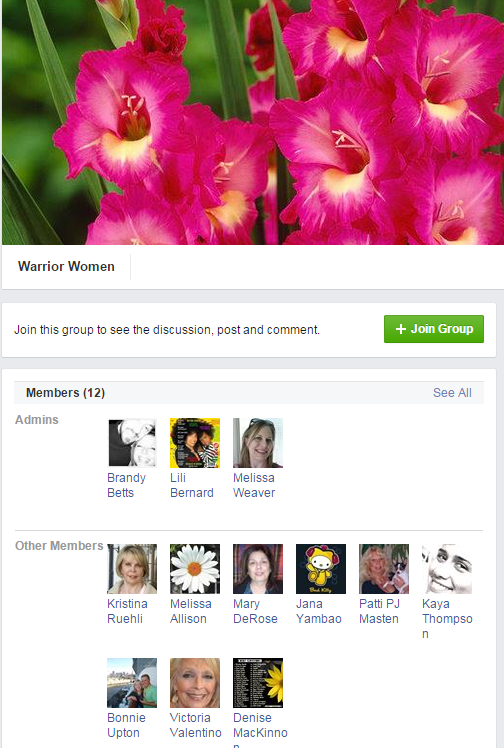Click the Lili Bernard name link
Image resolution: width=504 pixels, height=748 pixels.
click(192, 485)
